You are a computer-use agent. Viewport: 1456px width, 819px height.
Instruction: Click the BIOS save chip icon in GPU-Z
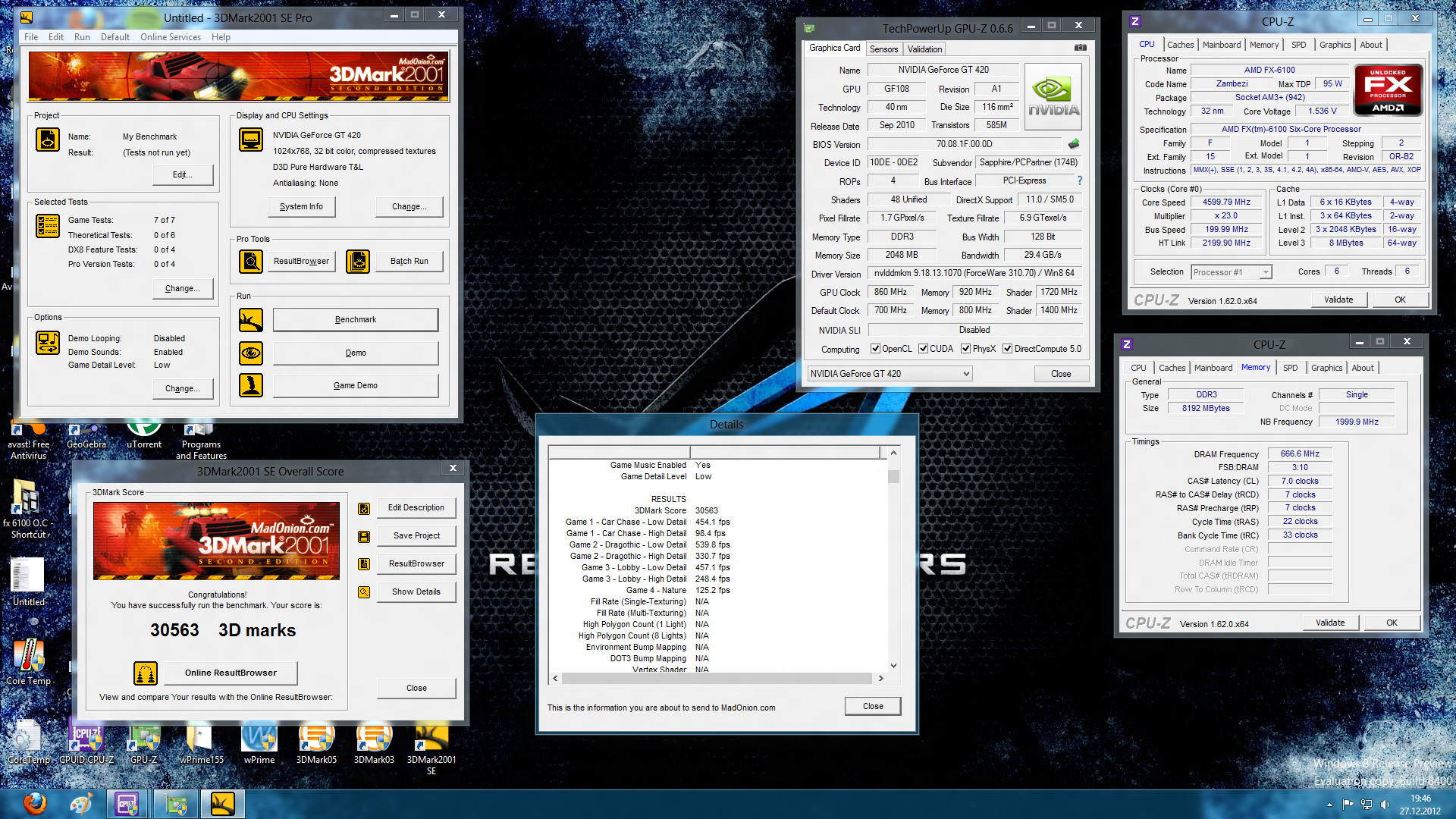(x=1074, y=144)
